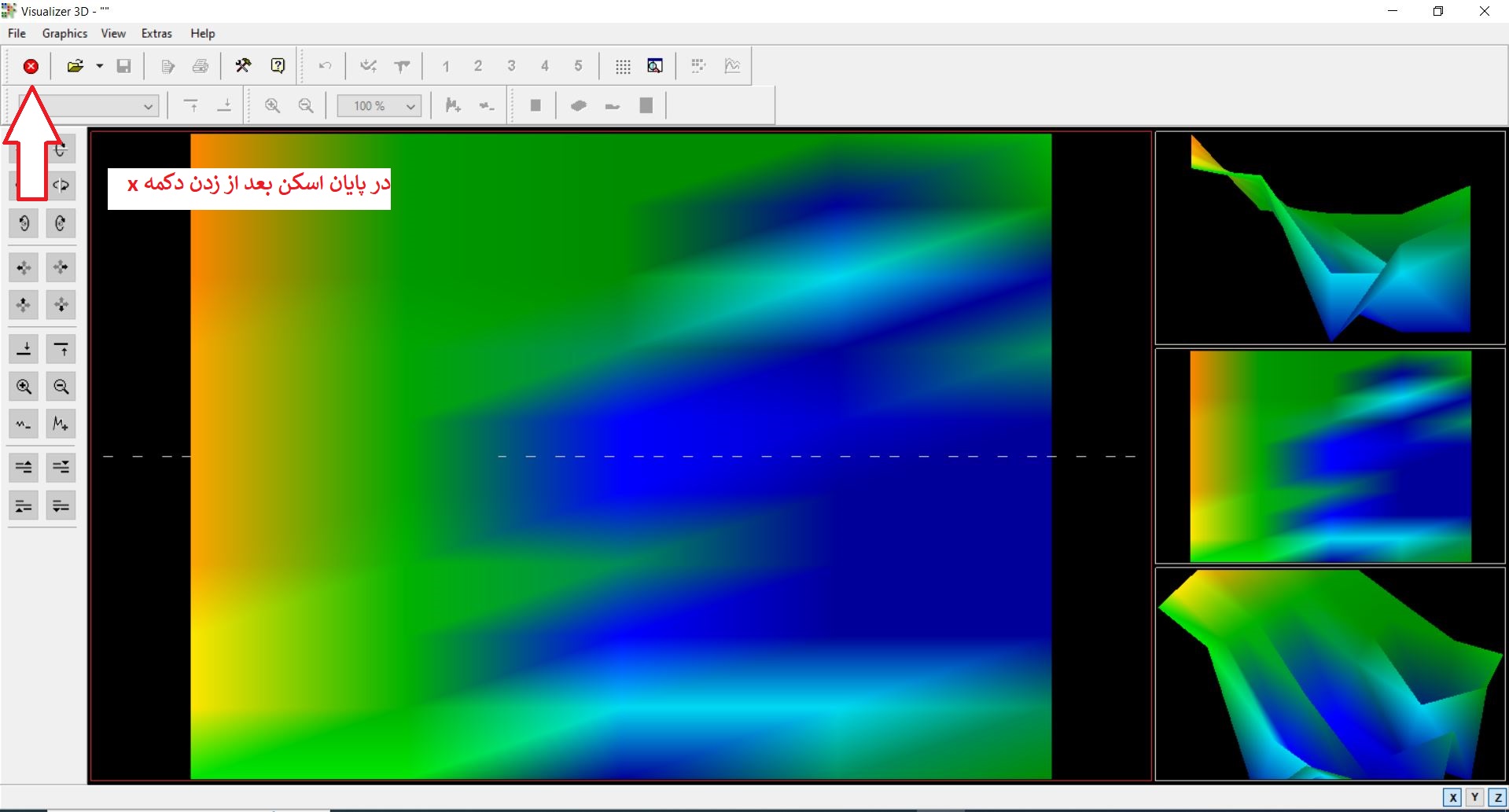This screenshot has height=812, width=1509.
Task: Click zoom out magnifier in left panel
Action: 61,387
